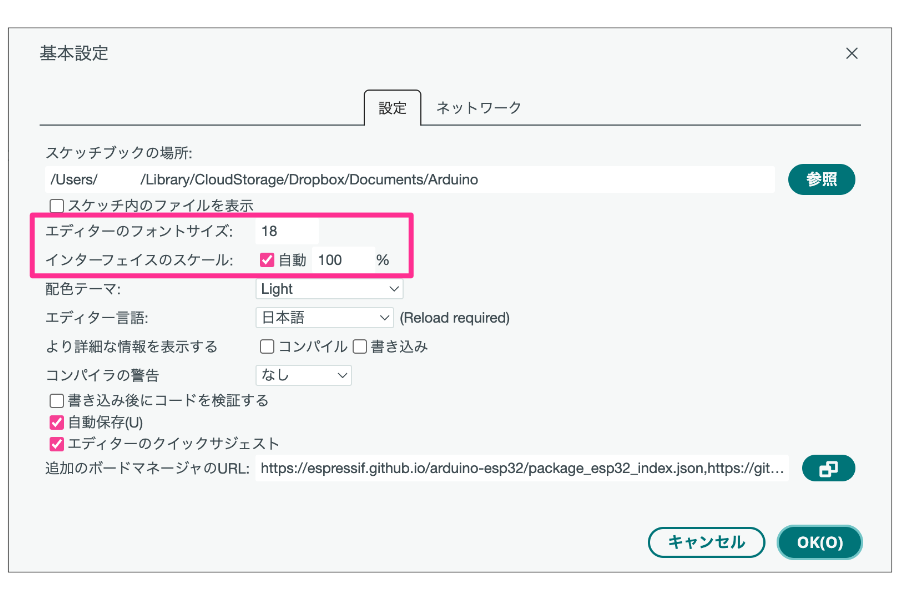The height and width of the screenshot is (600, 900).
Task: Close the 基本設定 dialog with the X
Action: coord(852,53)
